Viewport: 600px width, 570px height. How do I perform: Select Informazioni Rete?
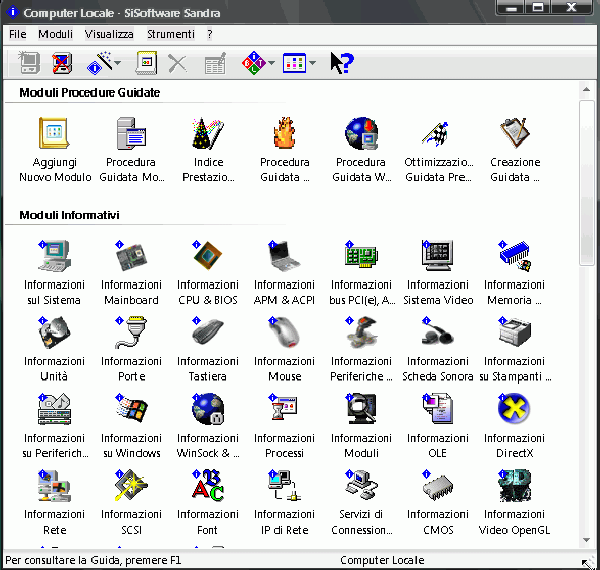[x=54, y=502]
